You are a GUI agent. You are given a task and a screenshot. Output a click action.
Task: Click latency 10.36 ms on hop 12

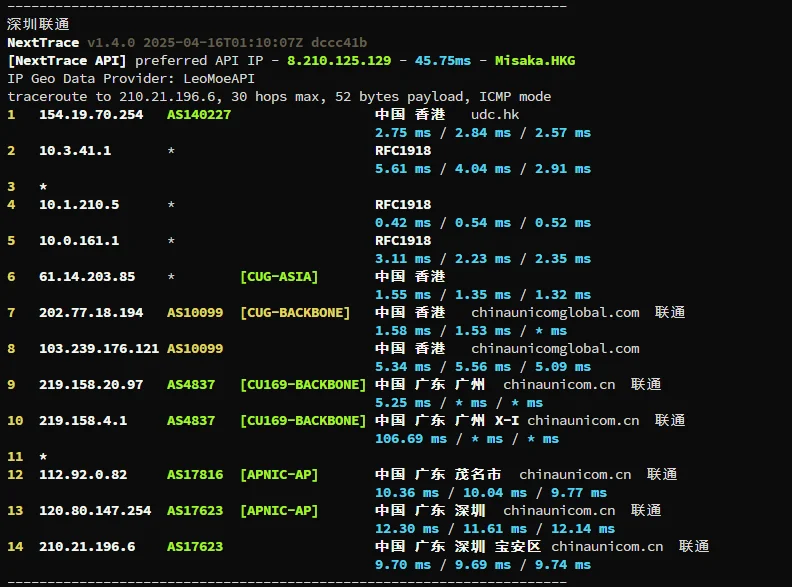click(x=407, y=493)
